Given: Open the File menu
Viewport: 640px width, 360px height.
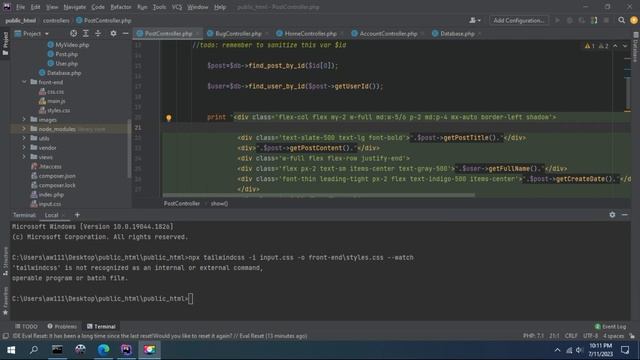Looking at the screenshot, I should point(20,7).
